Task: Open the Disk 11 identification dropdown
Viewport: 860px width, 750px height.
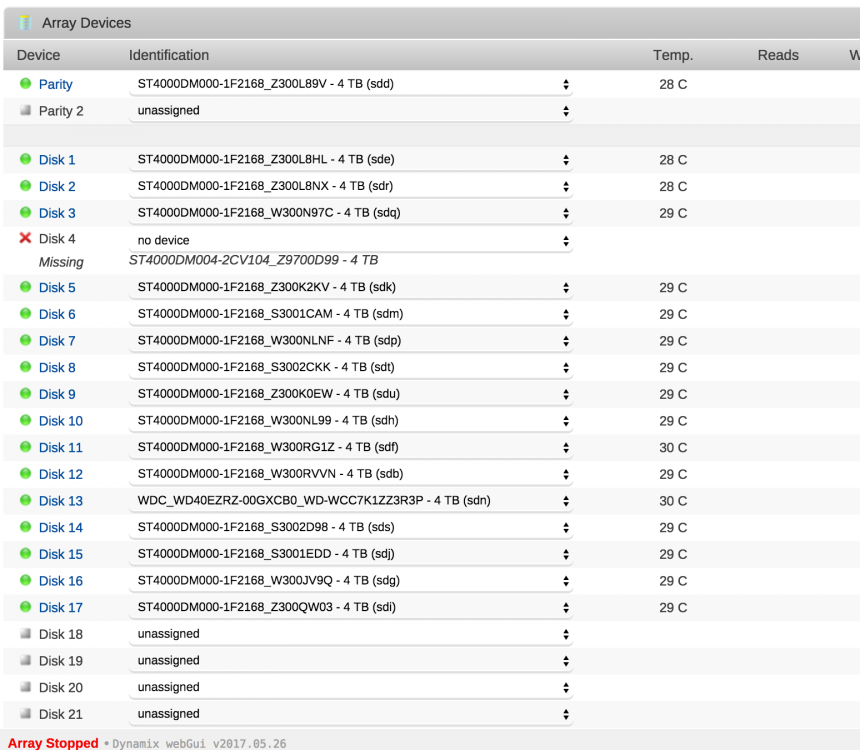Action: coord(351,447)
